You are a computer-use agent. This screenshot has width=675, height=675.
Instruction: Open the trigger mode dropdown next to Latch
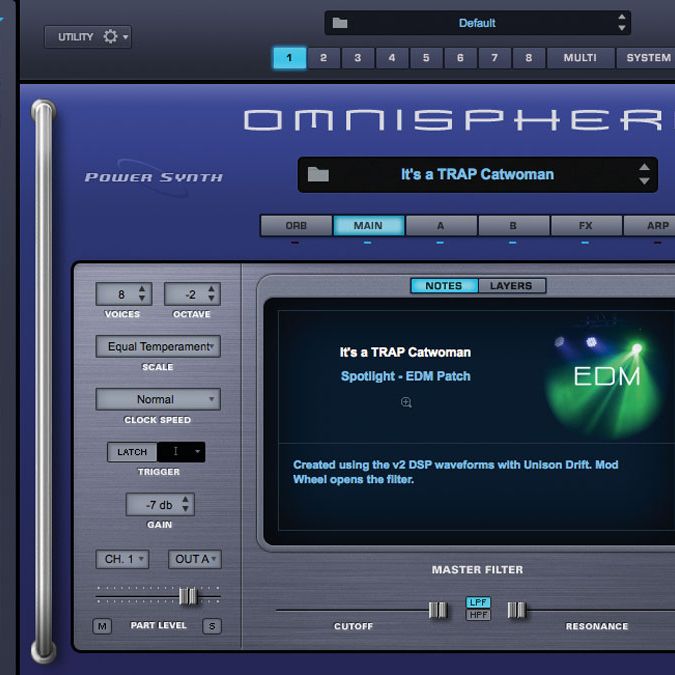[181, 452]
